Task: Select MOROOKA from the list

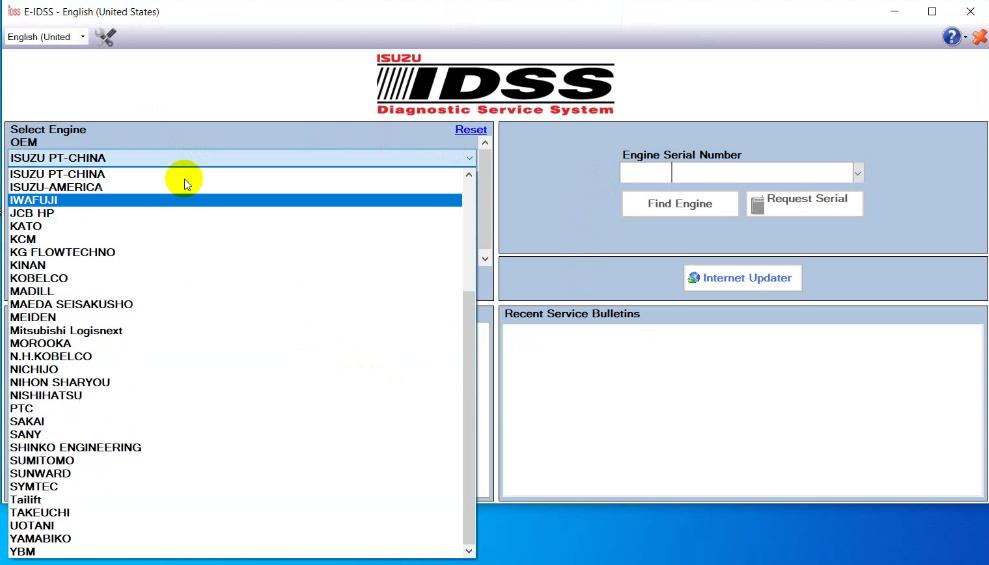Action: [235, 344]
